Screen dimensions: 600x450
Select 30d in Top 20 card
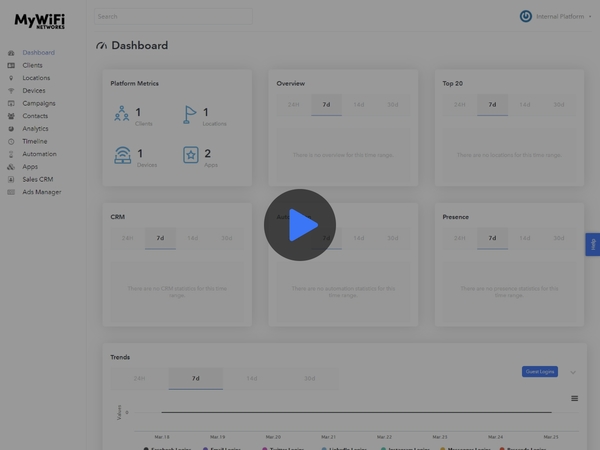pyautogui.click(x=559, y=104)
